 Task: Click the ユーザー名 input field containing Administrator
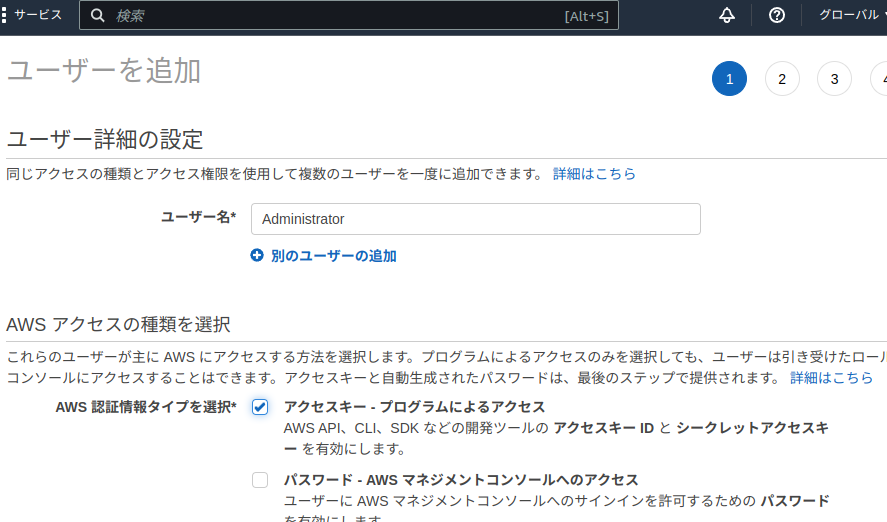(x=476, y=219)
